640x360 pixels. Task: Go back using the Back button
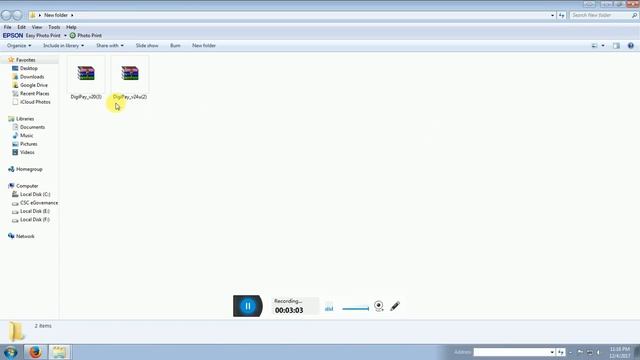pos(6,15)
